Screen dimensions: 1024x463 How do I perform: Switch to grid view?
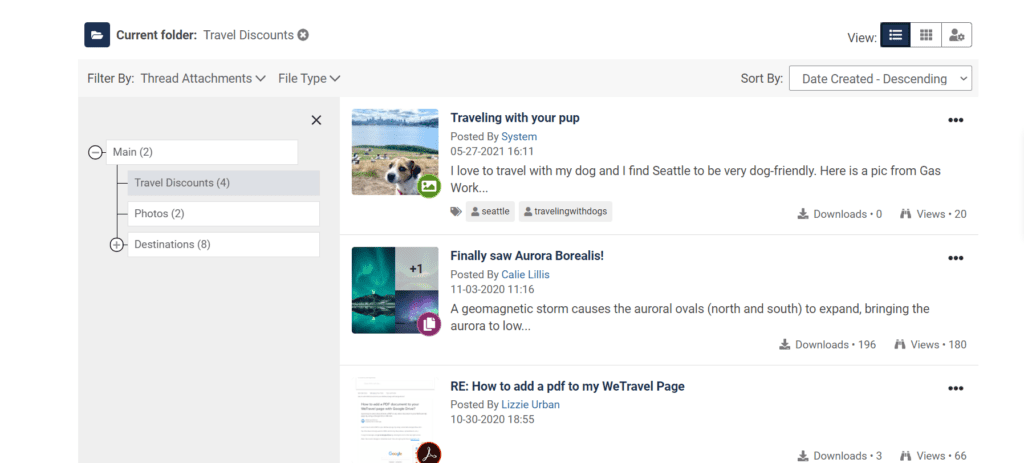click(x=926, y=35)
